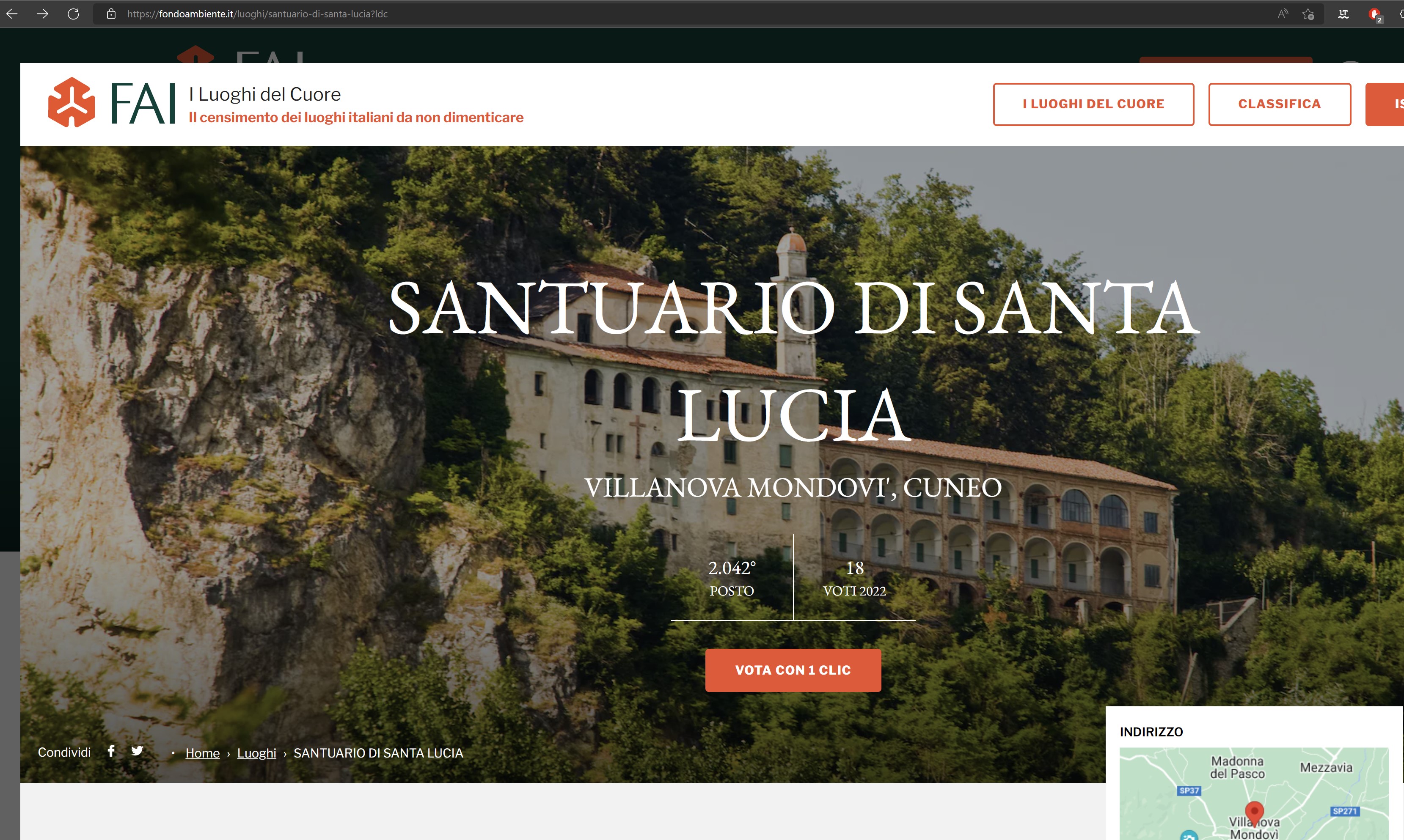Click the partially visible orange header button
This screenshot has height=840, width=1404.
point(1385,104)
